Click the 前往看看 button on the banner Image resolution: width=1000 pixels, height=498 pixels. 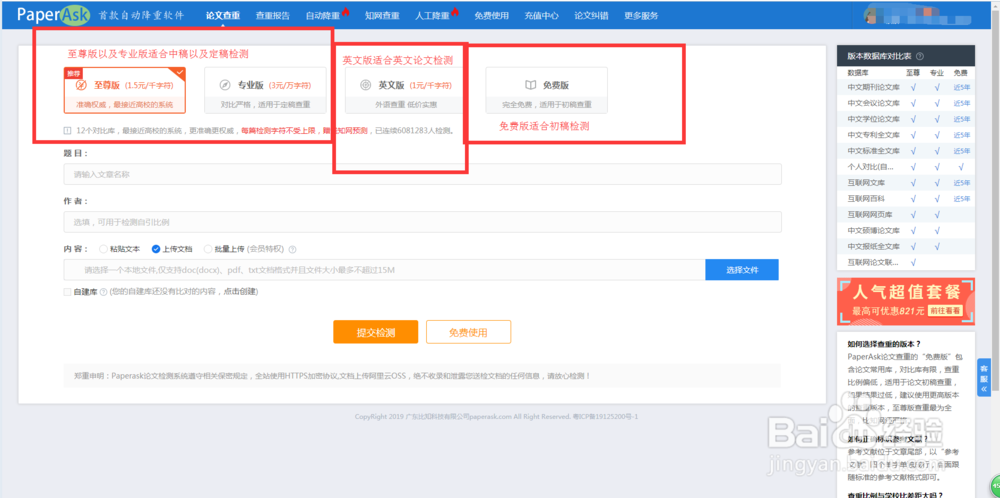945,311
